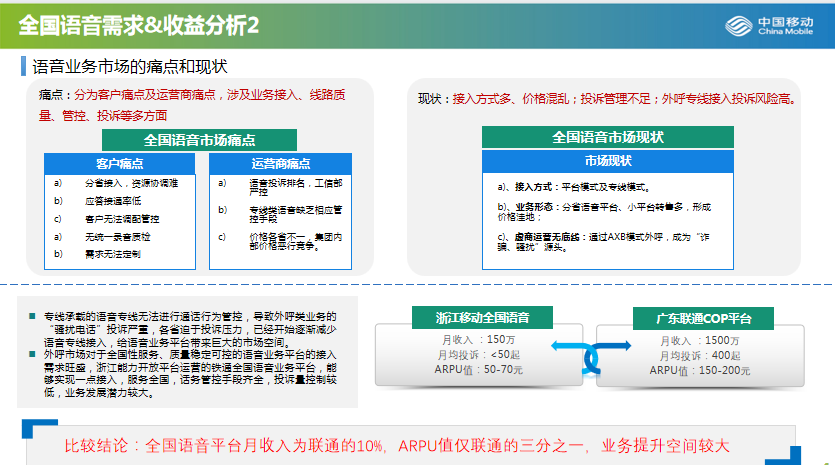Click the 市场现状 blue header

tap(608, 161)
